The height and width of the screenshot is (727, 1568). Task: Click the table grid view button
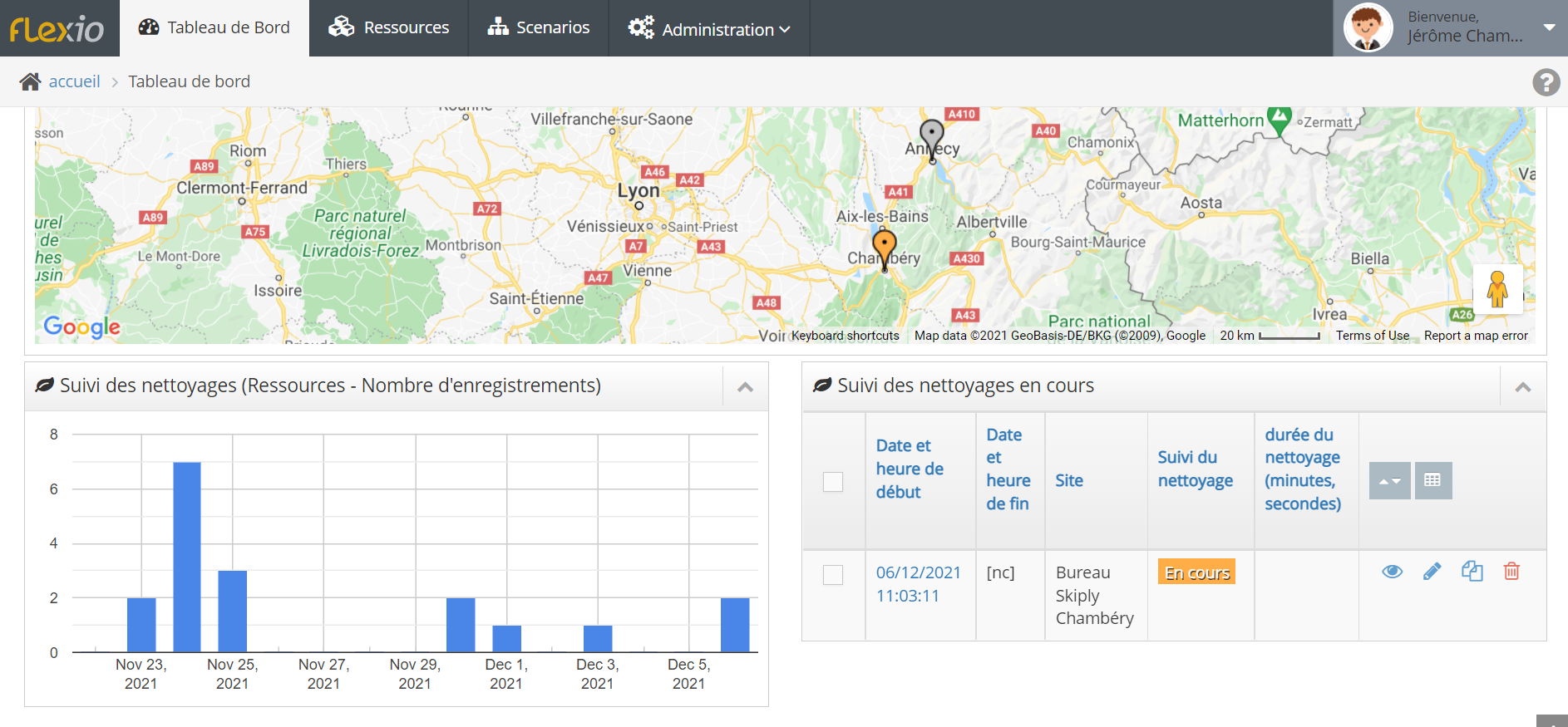click(x=1432, y=480)
